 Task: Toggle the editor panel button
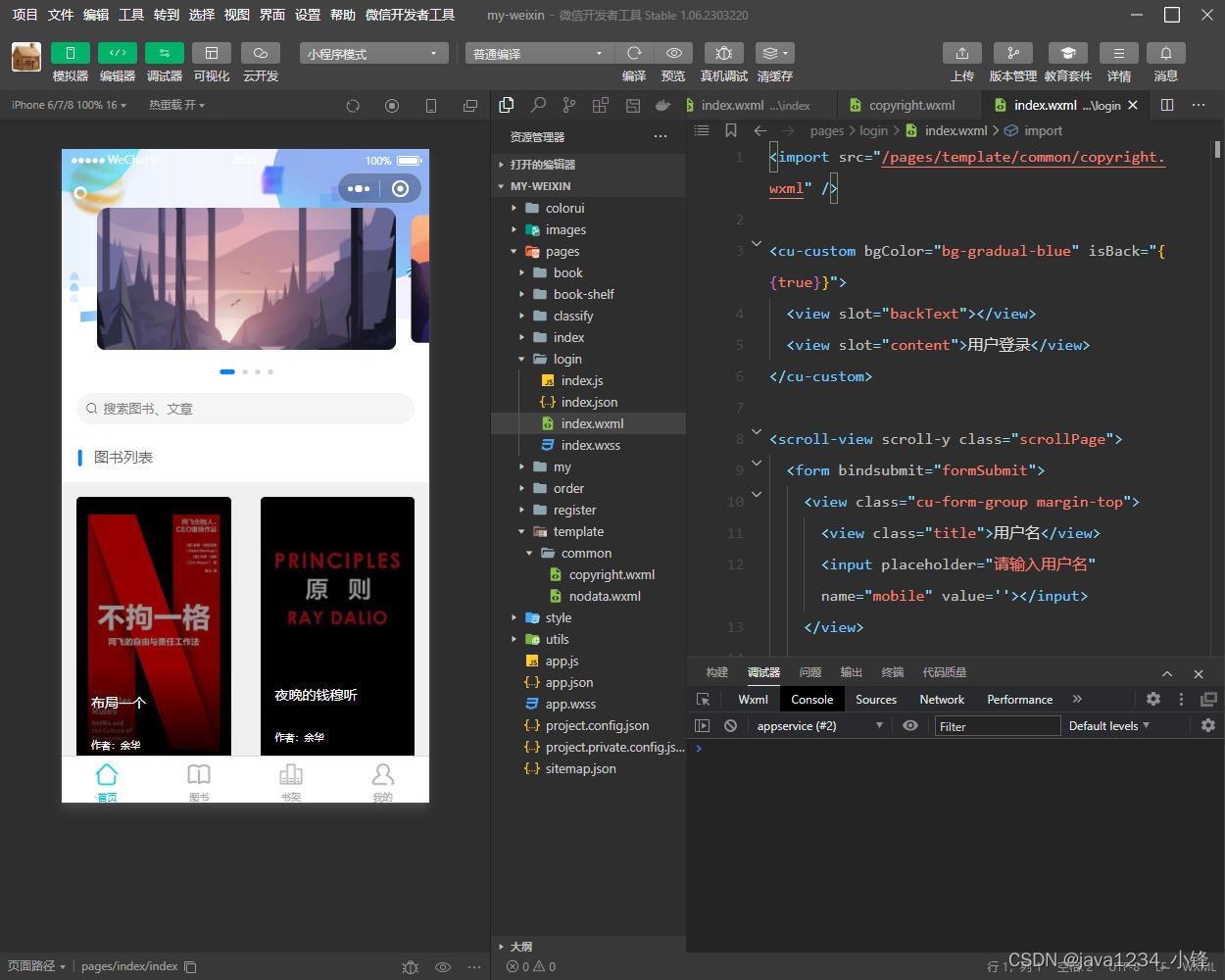(118, 53)
